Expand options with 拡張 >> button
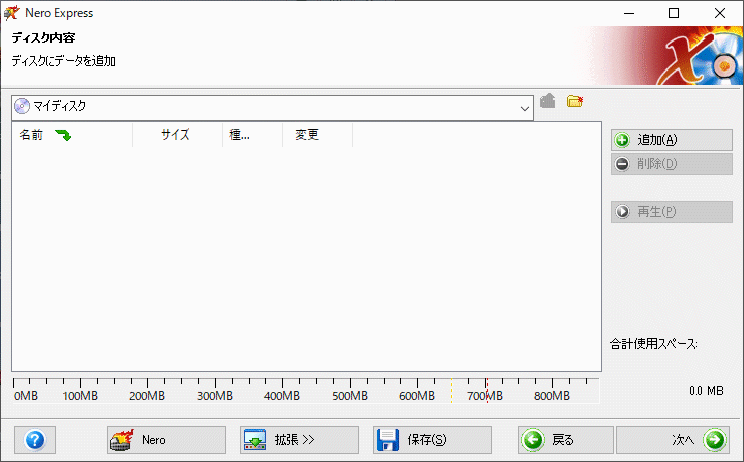The image size is (744, 462). tap(299, 440)
